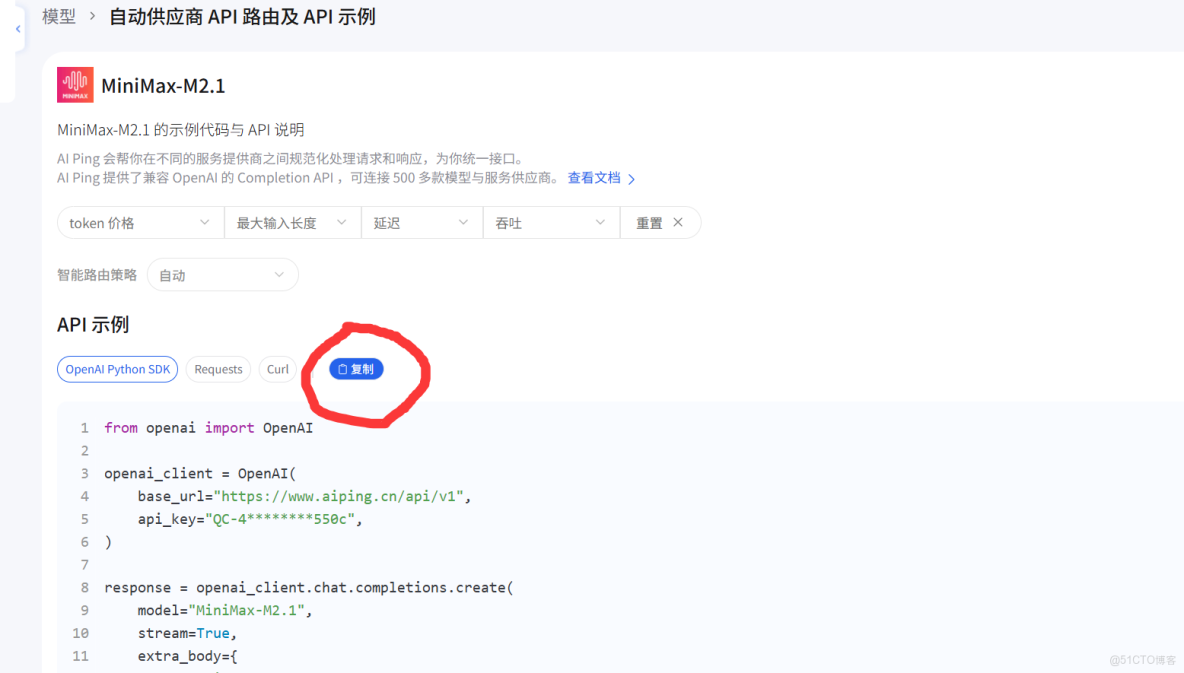Click the MiniMax-M2.1 model logo icon
Screen dimensions: 1184x673
coord(75,84)
